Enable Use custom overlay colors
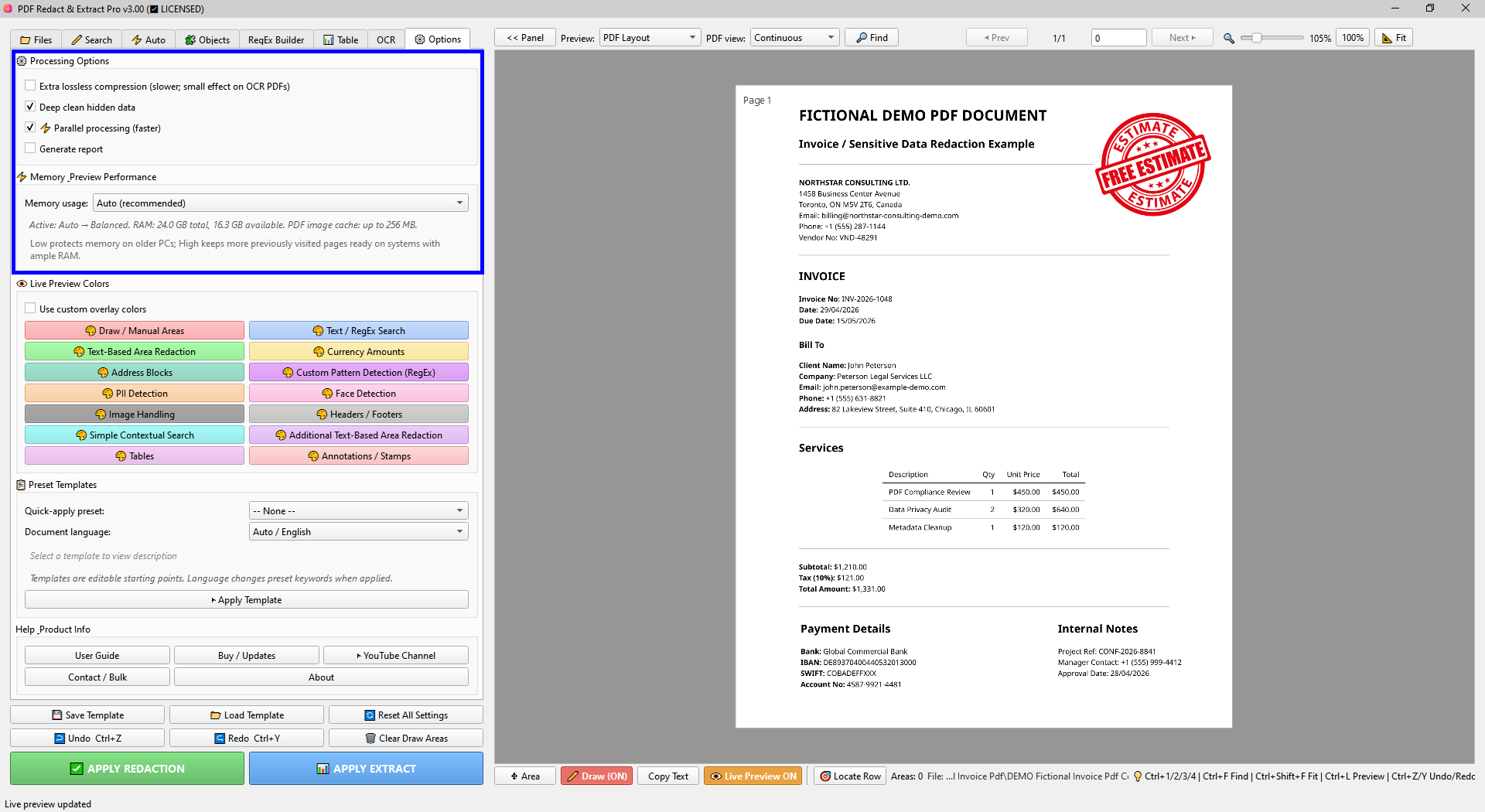The height and width of the screenshot is (812, 1485). click(x=30, y=309)
